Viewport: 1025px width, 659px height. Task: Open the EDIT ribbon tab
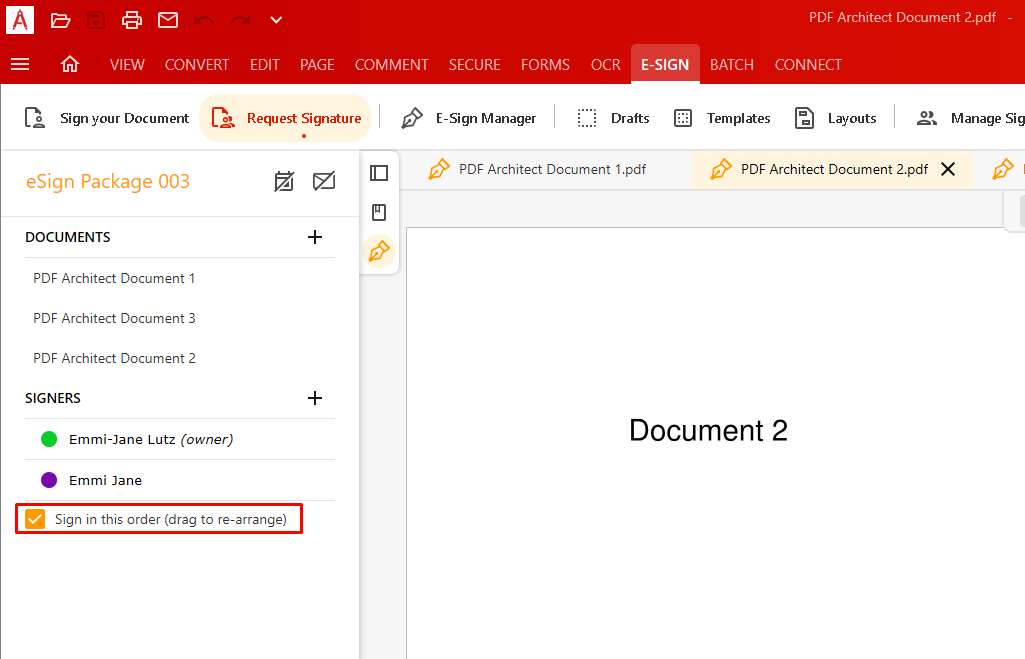(265, 65)
